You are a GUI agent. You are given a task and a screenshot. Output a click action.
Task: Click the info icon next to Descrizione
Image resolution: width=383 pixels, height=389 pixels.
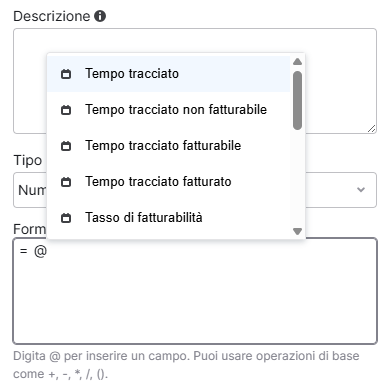[x=100, y=16]
